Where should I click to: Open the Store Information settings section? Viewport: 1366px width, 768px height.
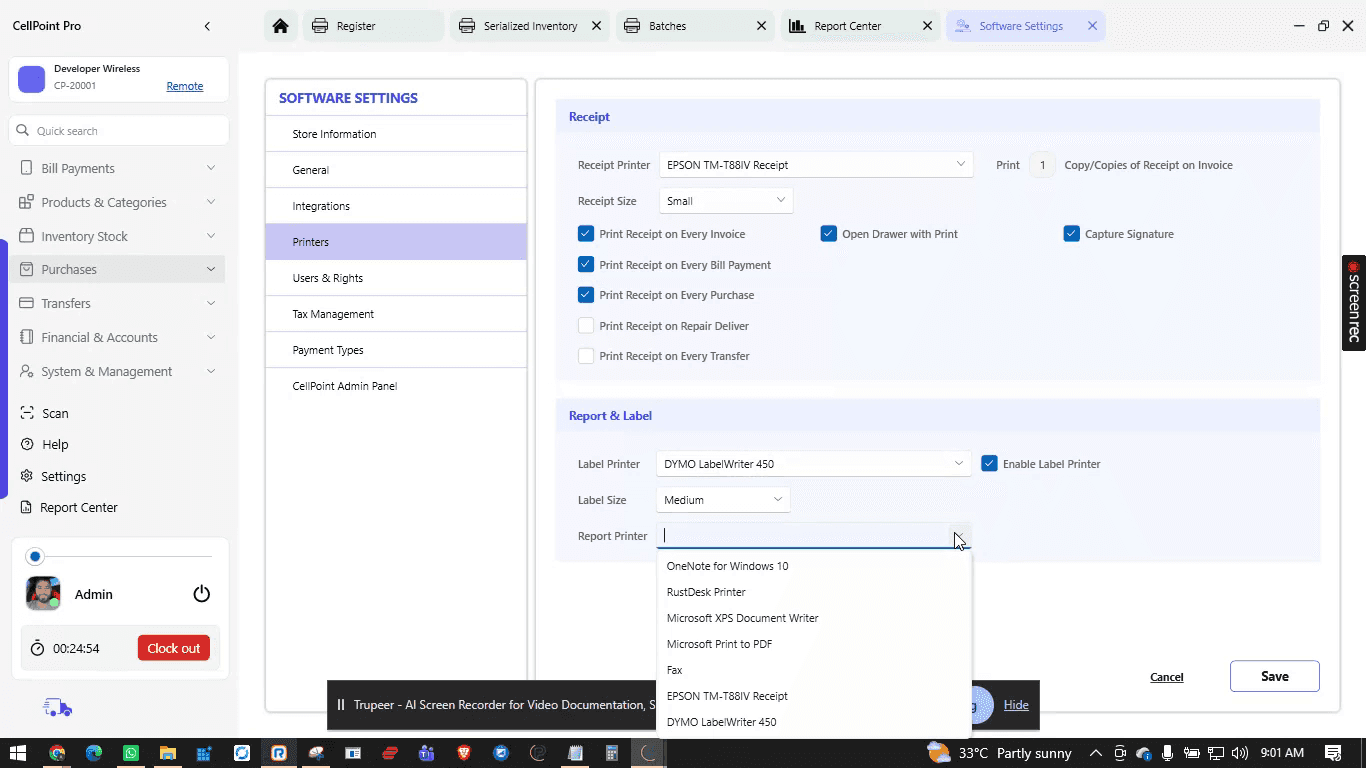tap(396, 134)
